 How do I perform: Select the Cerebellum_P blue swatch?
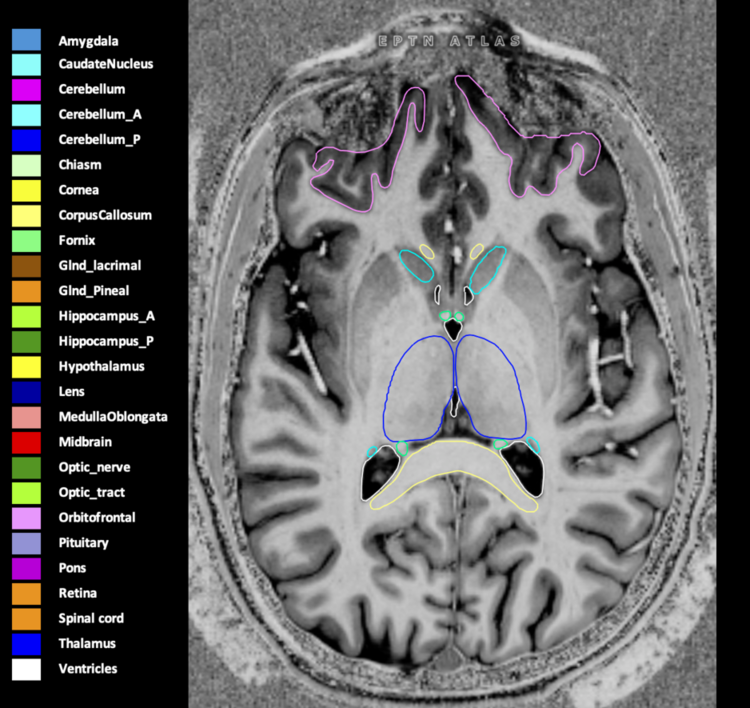pyautogui.click(x=26, y=140)
